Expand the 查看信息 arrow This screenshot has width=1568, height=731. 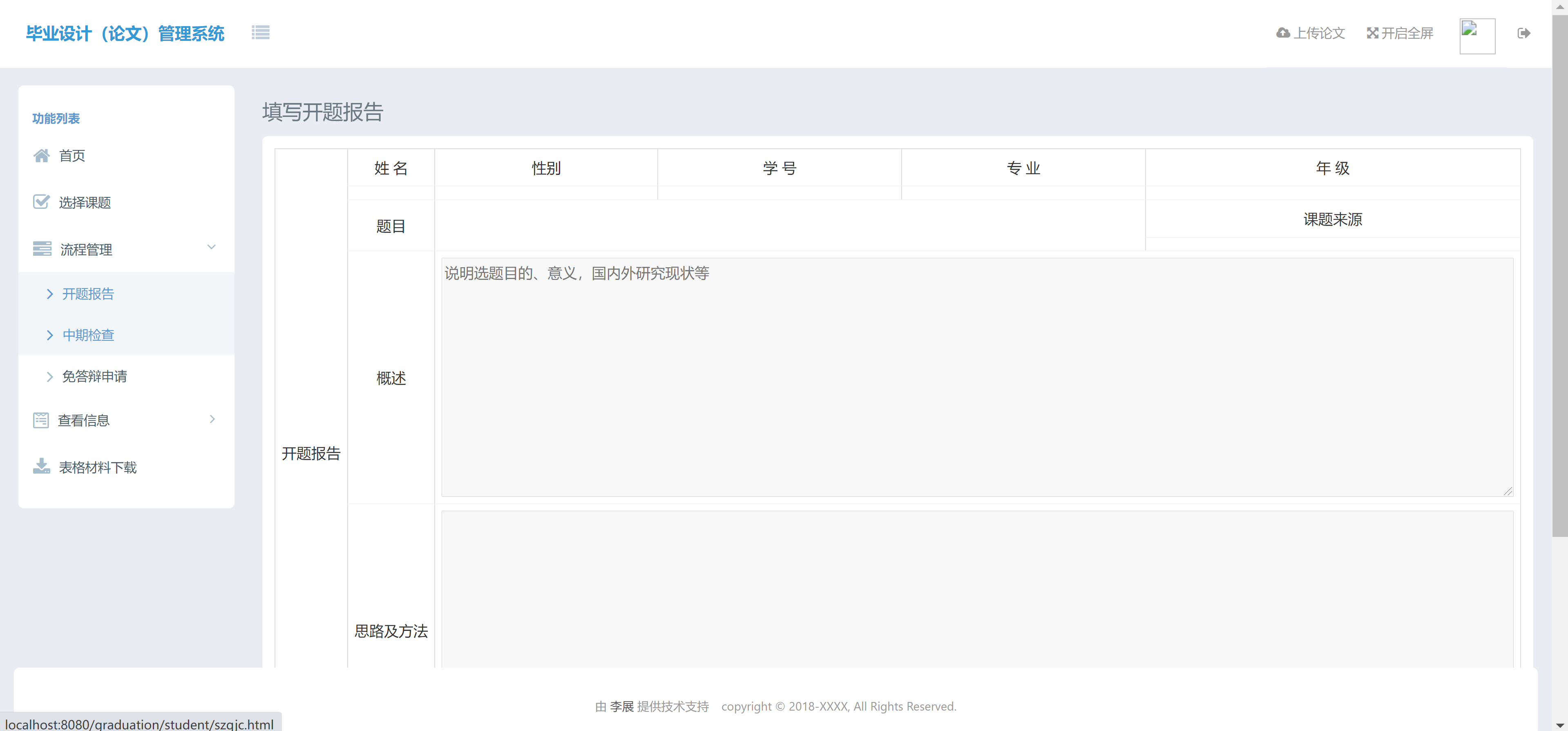click(x=212, y=419)
